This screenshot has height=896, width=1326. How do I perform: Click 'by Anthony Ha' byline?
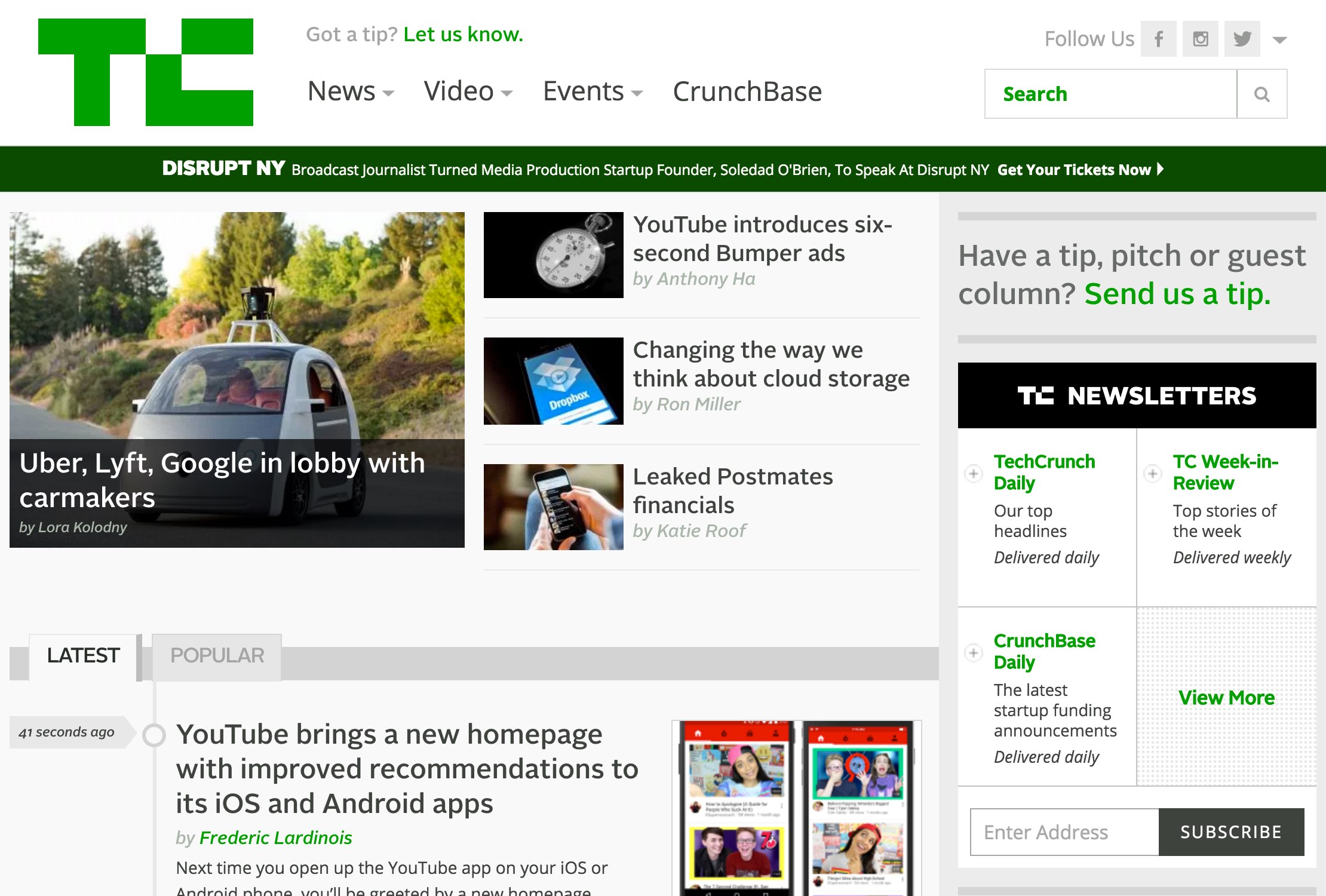pos(694,279)
